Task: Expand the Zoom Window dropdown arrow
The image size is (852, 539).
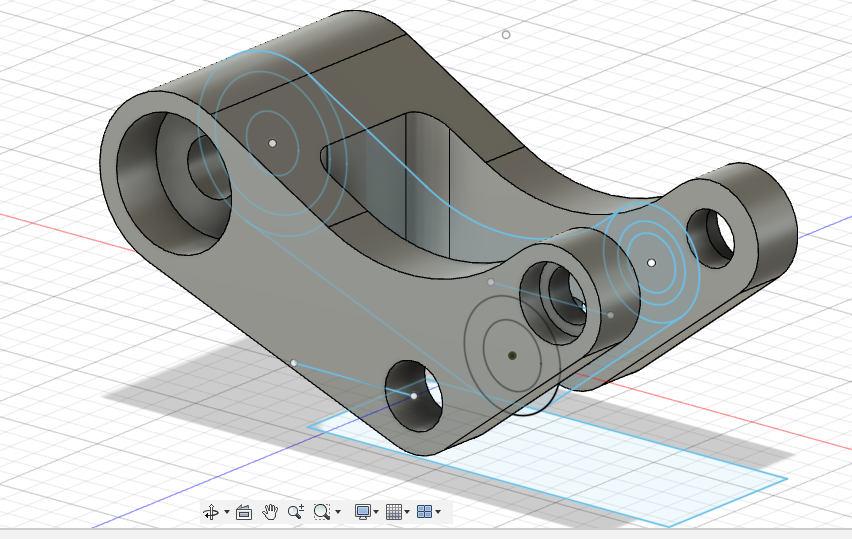Action: click(x=338, y=513)
